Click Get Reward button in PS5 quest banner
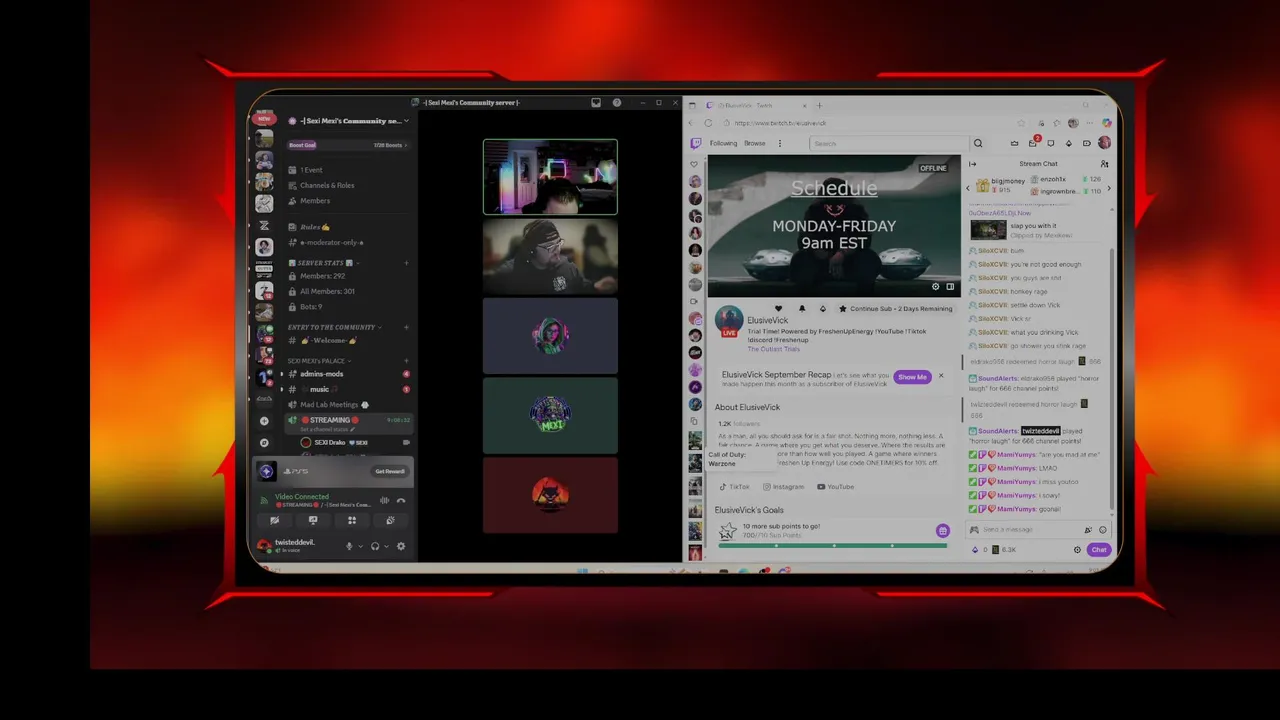 point(389,471)
